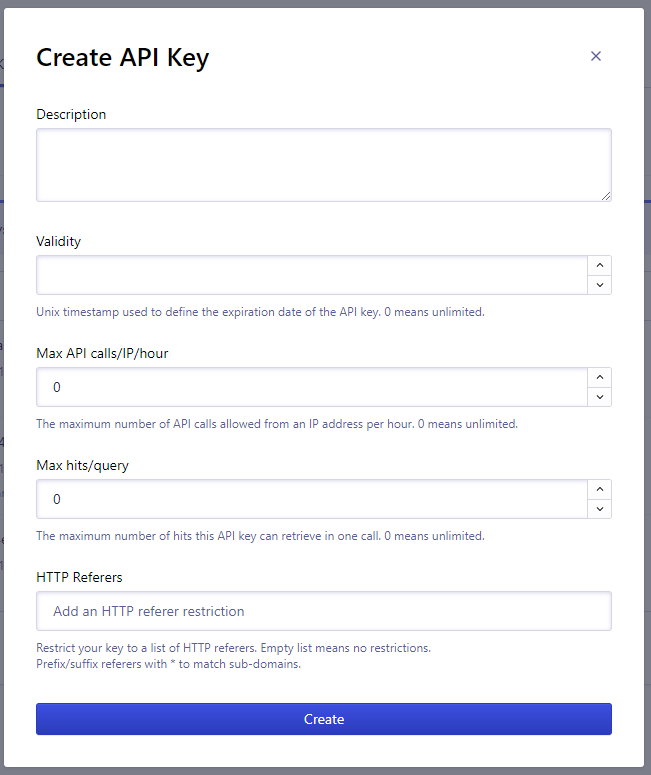This screenshot has width=651, height=775.
Task: Click the Max hits/query label
Action: point(82,465)
